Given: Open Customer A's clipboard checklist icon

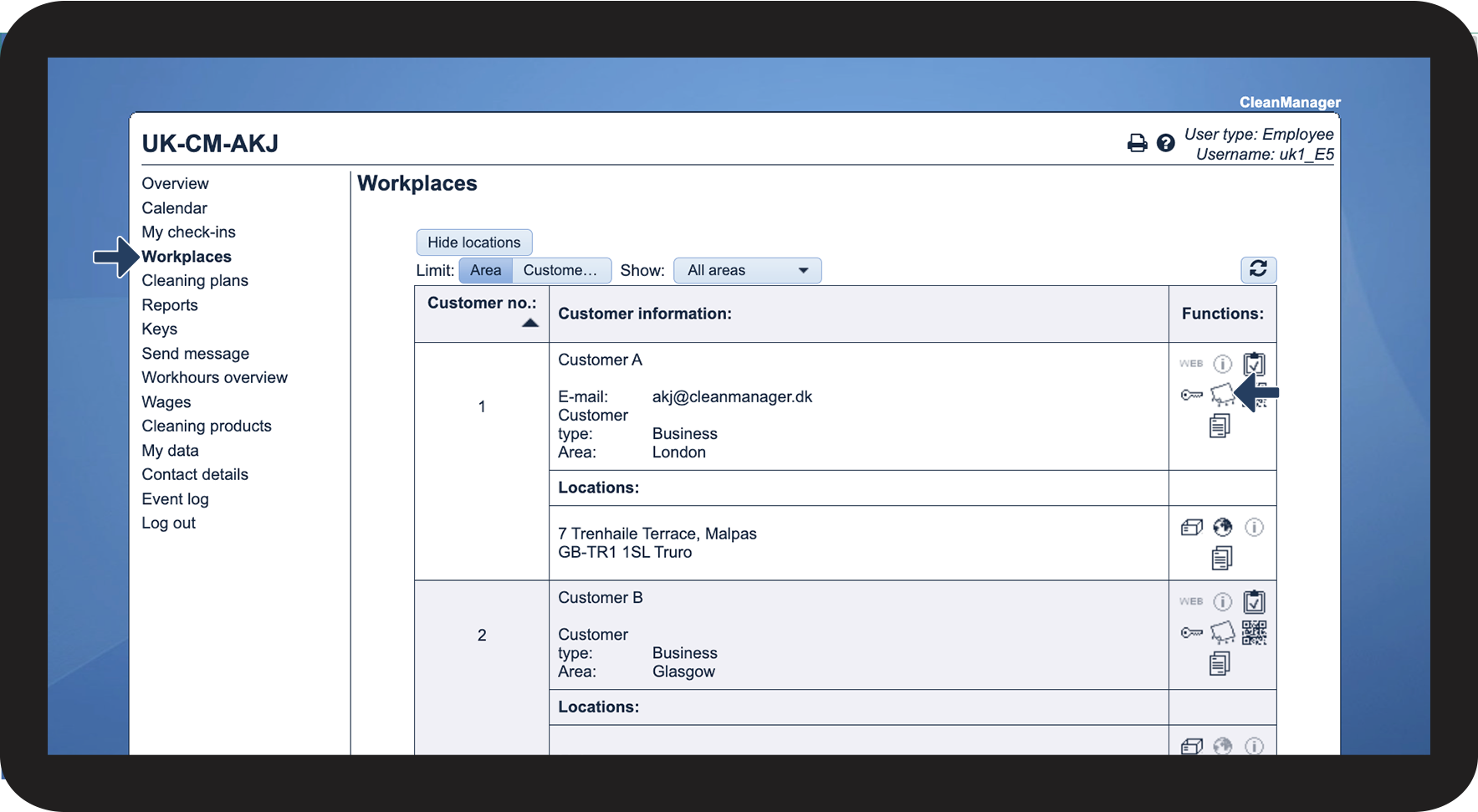Looking at the screenshot, I should [x=1253, y=364].
